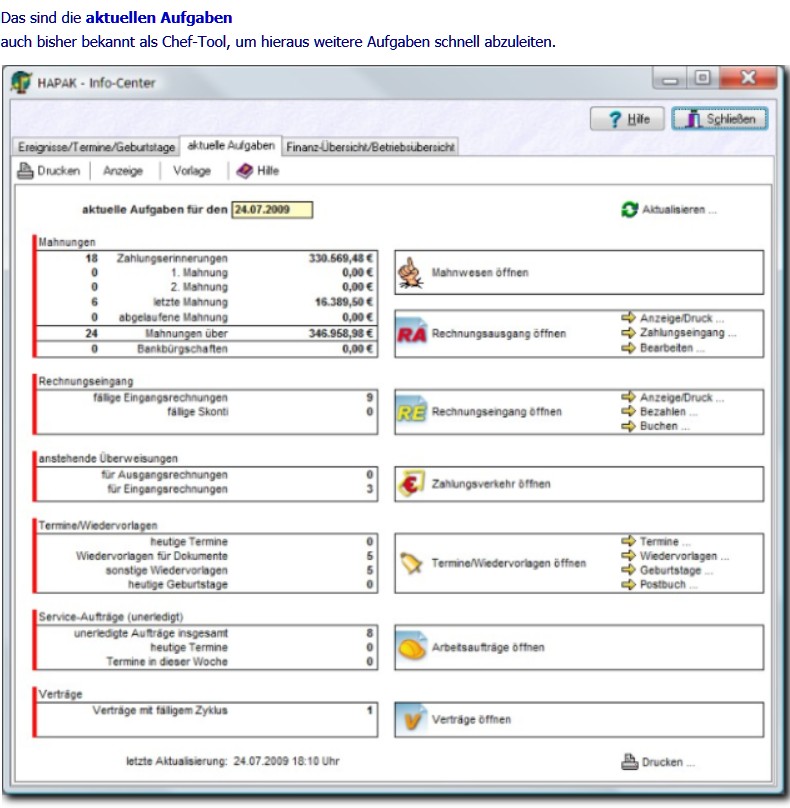This screenshot has width=790, height=808.
Task: Open the Anzeige toolbar item
Action: [x=123, y=171]
